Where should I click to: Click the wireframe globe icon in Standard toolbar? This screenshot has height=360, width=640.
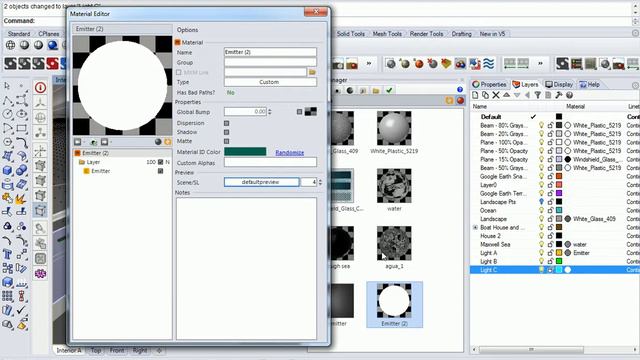tap(10, 45)
